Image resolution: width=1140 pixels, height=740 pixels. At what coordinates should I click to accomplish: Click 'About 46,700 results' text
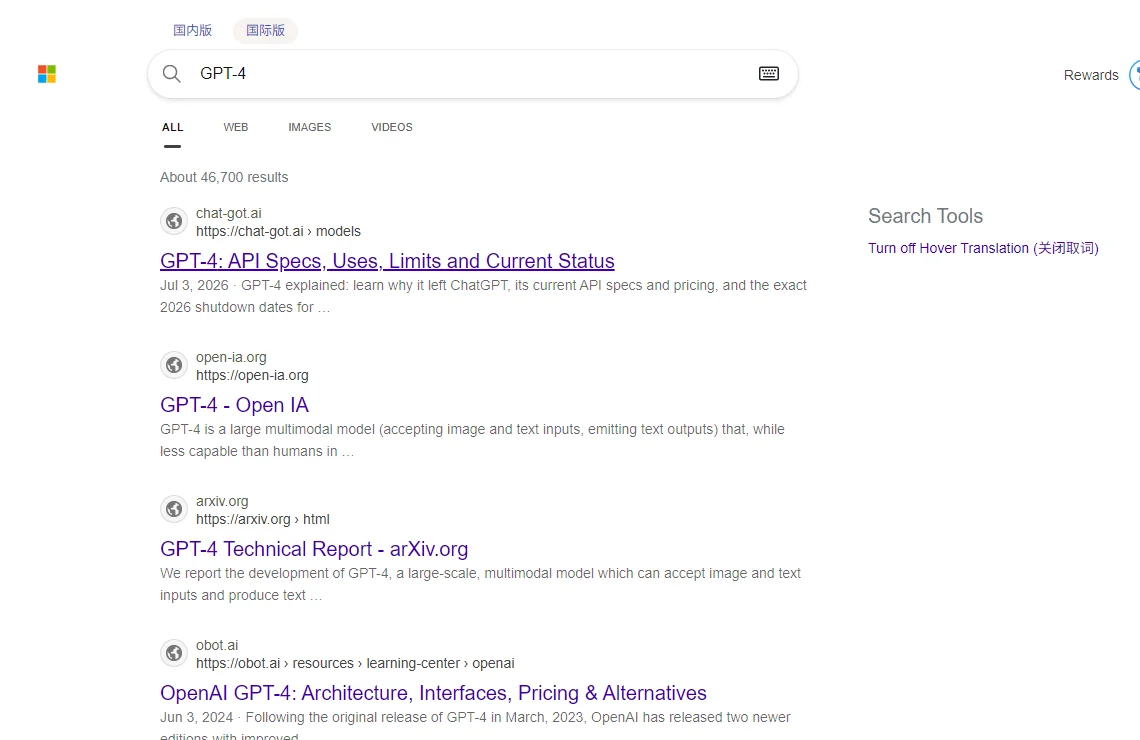tap(224, 177)
